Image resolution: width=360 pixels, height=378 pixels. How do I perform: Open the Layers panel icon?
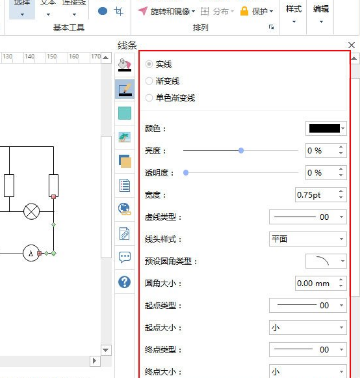click(125, 161)
